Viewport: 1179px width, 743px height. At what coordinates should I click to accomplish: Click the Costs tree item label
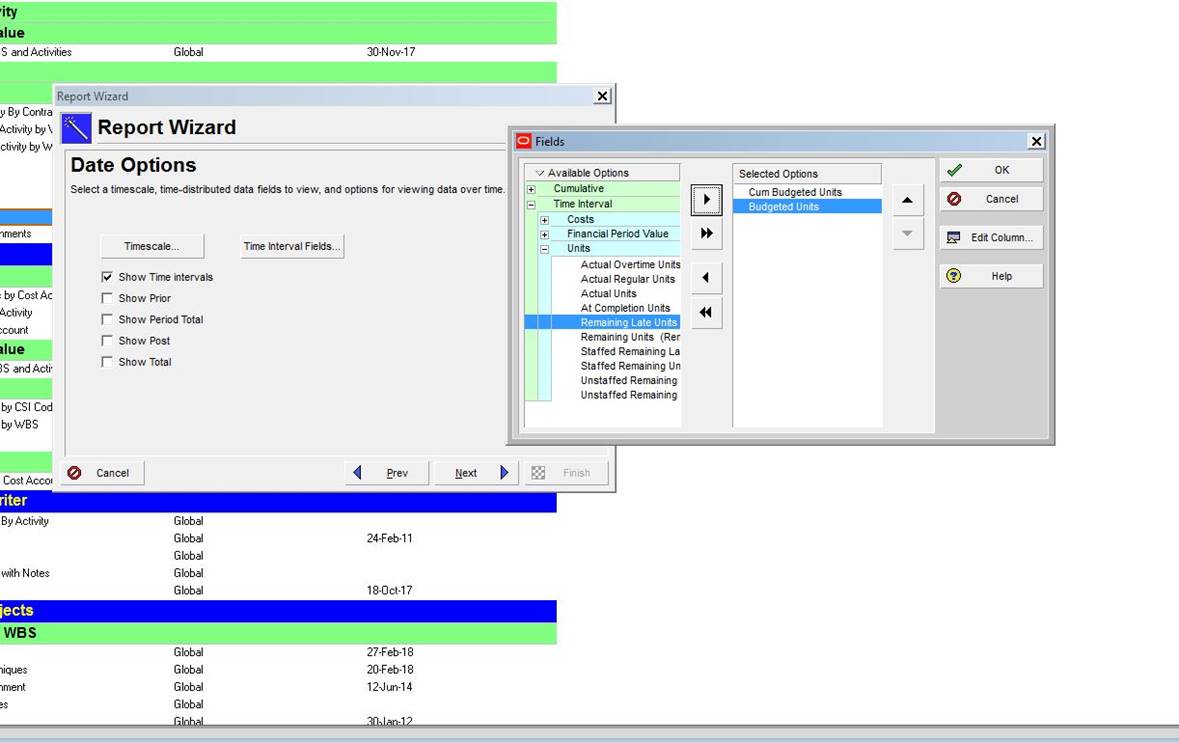click(x=580, y=220)
